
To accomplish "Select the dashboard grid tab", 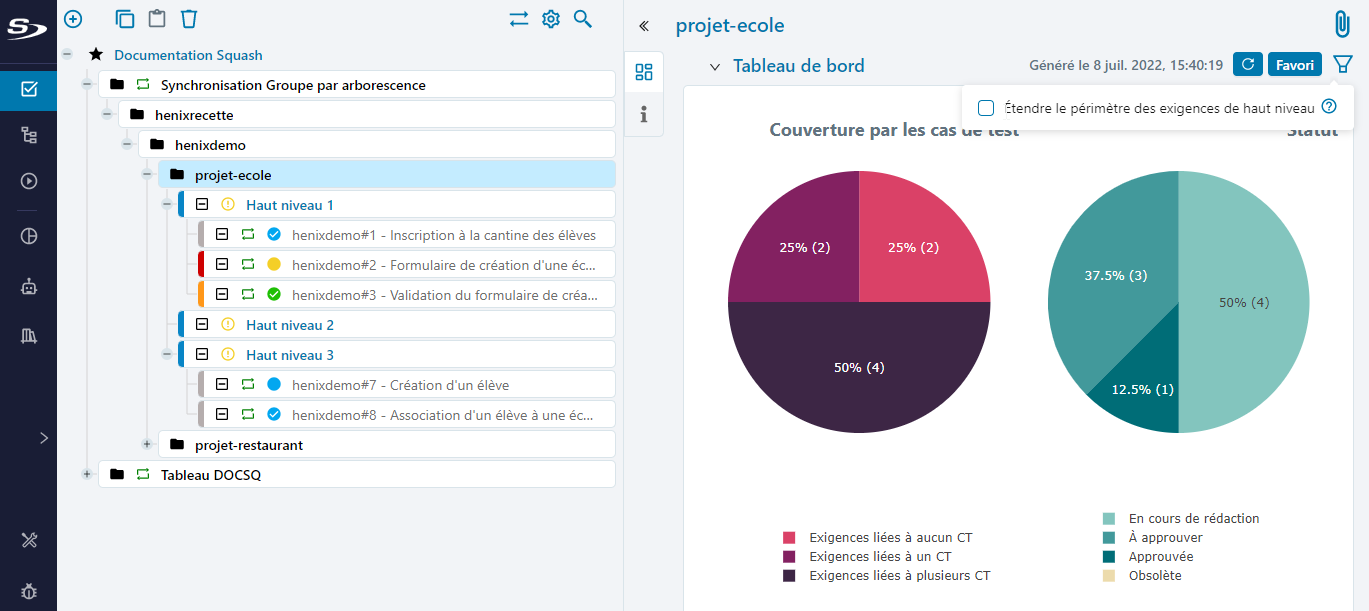I will pyautogui.click(x=643, y=72).
